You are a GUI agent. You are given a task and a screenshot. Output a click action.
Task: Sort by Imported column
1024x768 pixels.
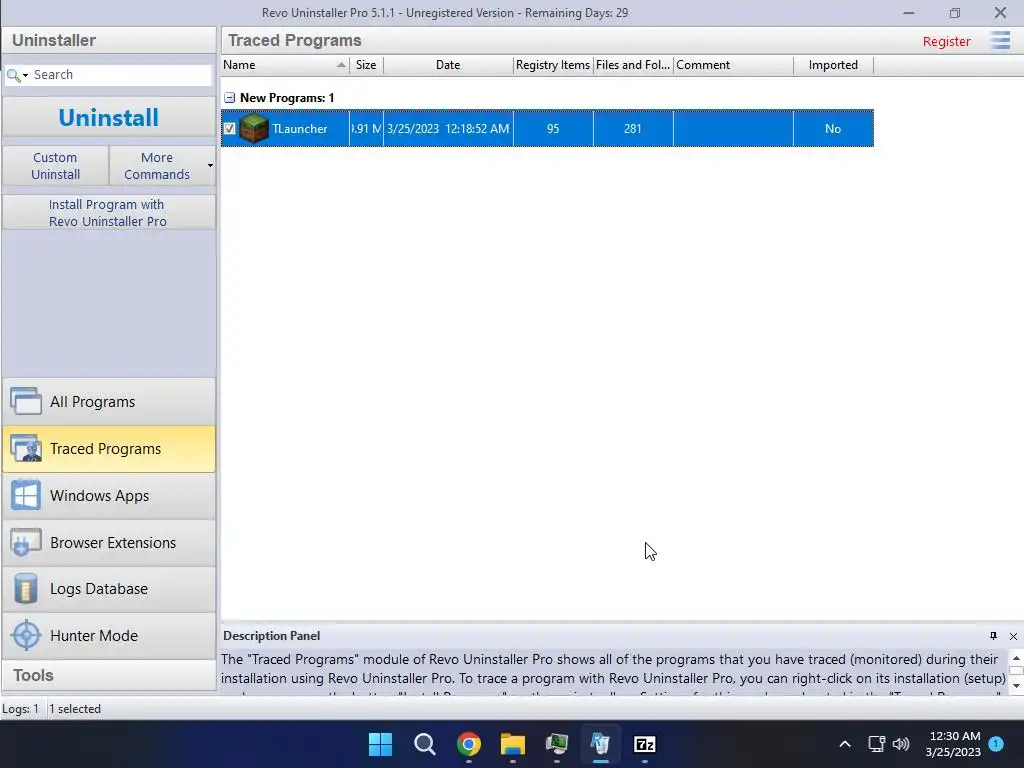pos(833,65)
